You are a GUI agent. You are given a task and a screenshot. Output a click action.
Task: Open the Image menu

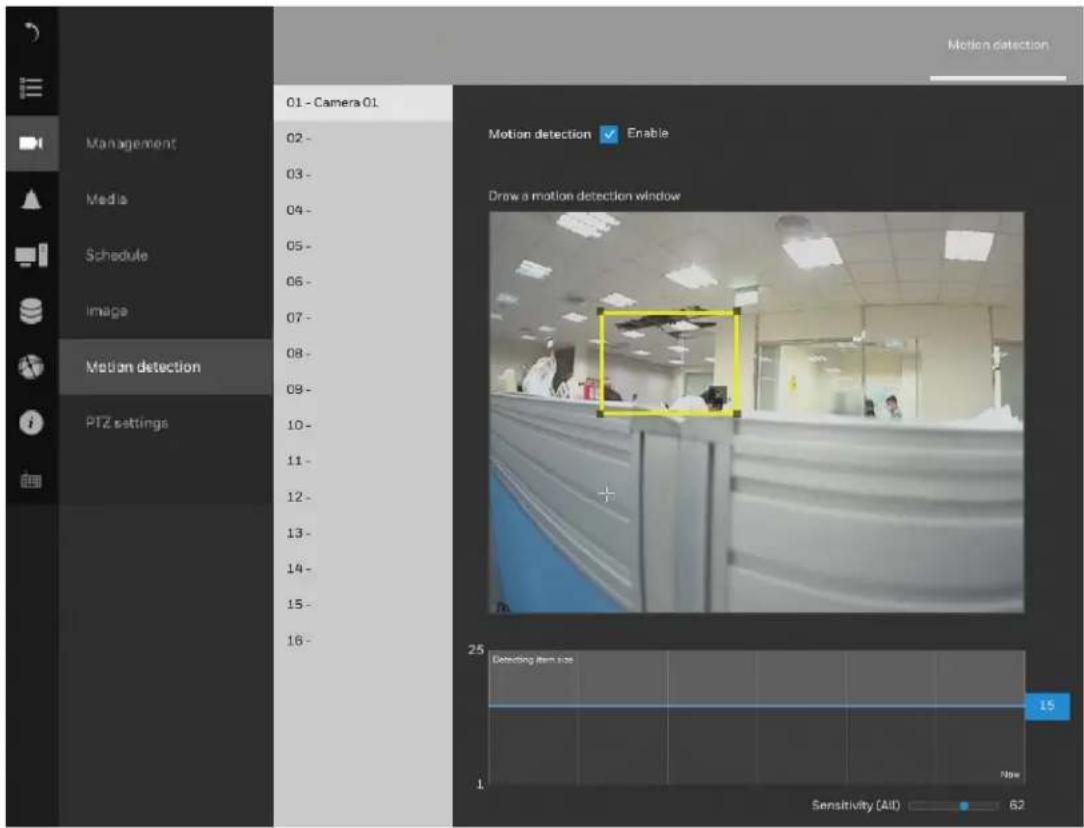point(106,311)
